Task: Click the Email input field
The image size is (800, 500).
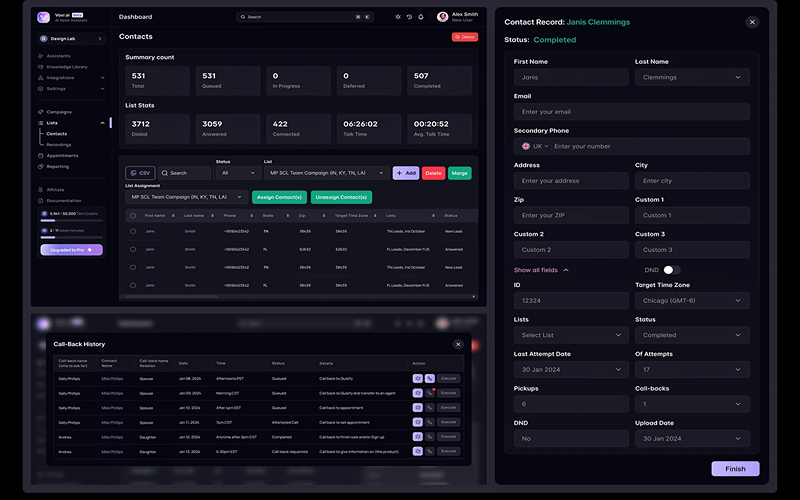Action: (632, 112)
